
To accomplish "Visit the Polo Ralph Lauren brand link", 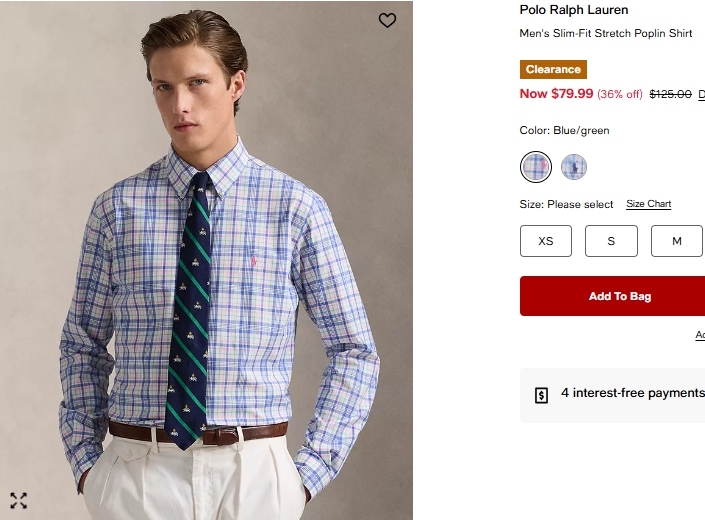I will coord(574,10).
